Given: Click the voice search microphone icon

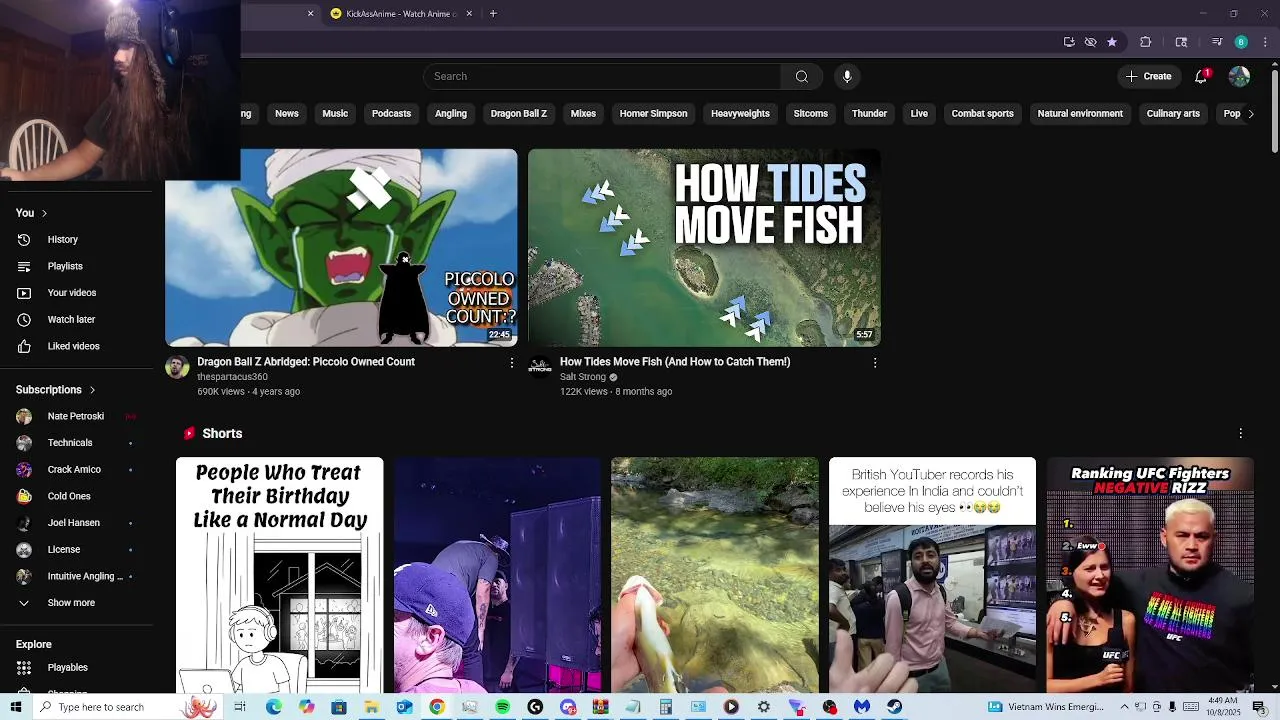Looking at the screenshot, I should (847, 76).
